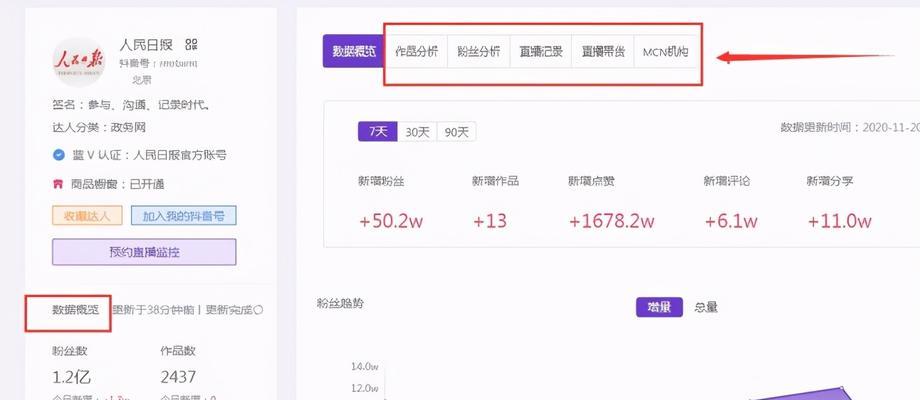Click the 新增作品 value +13
This screenshot has height=400, width=920.
point(489,221)
